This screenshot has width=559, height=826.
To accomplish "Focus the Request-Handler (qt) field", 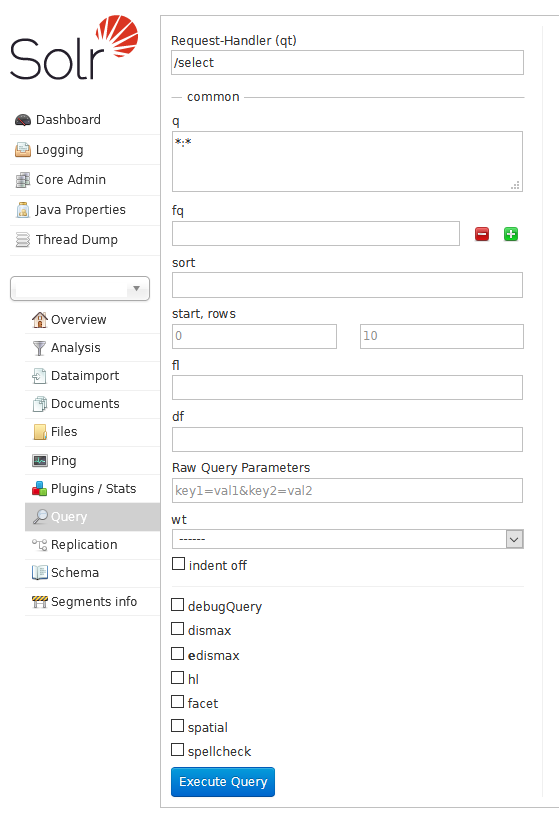I will click(x=348, y=63).
